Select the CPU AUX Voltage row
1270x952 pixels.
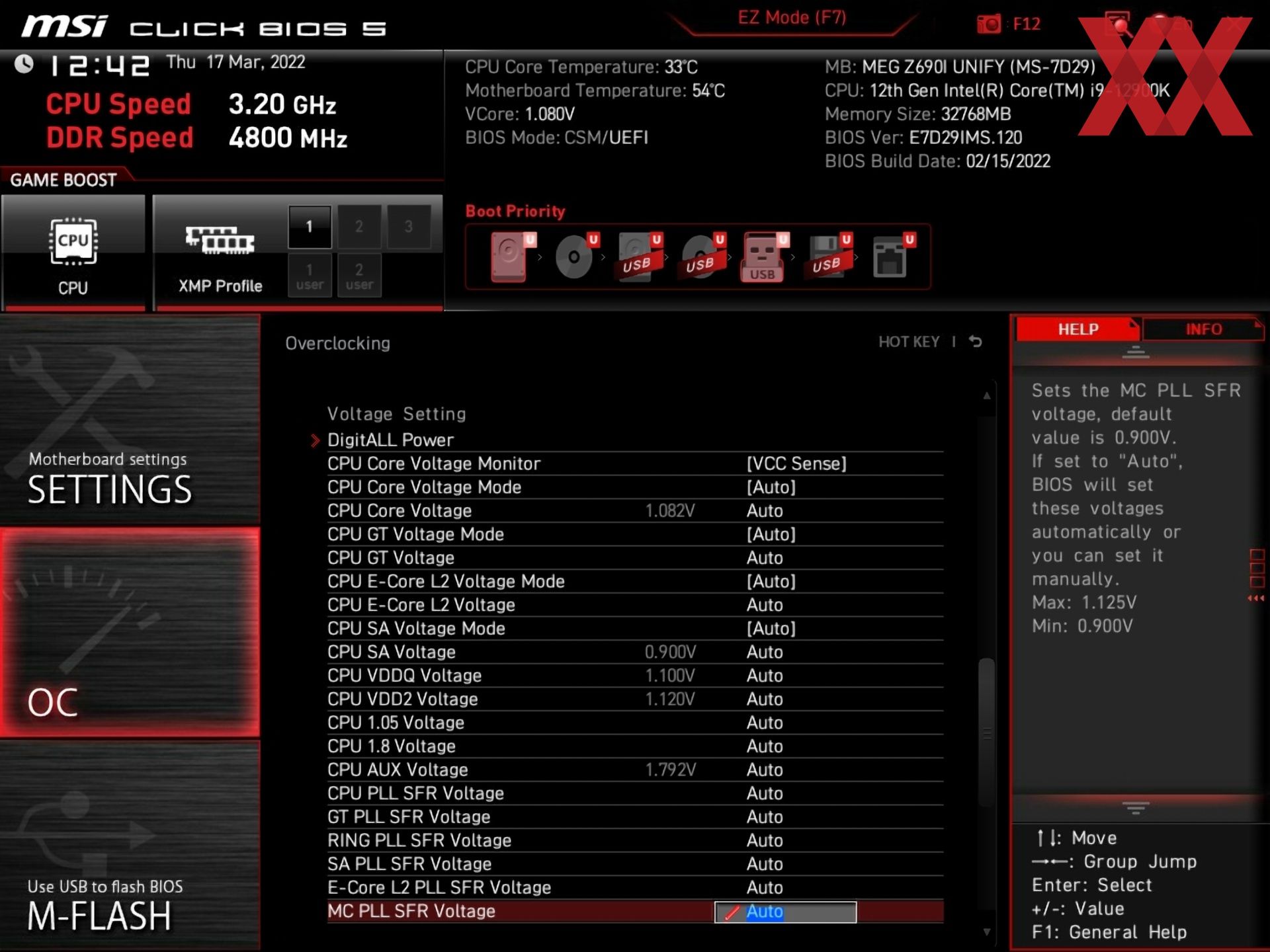pos(635,770)
